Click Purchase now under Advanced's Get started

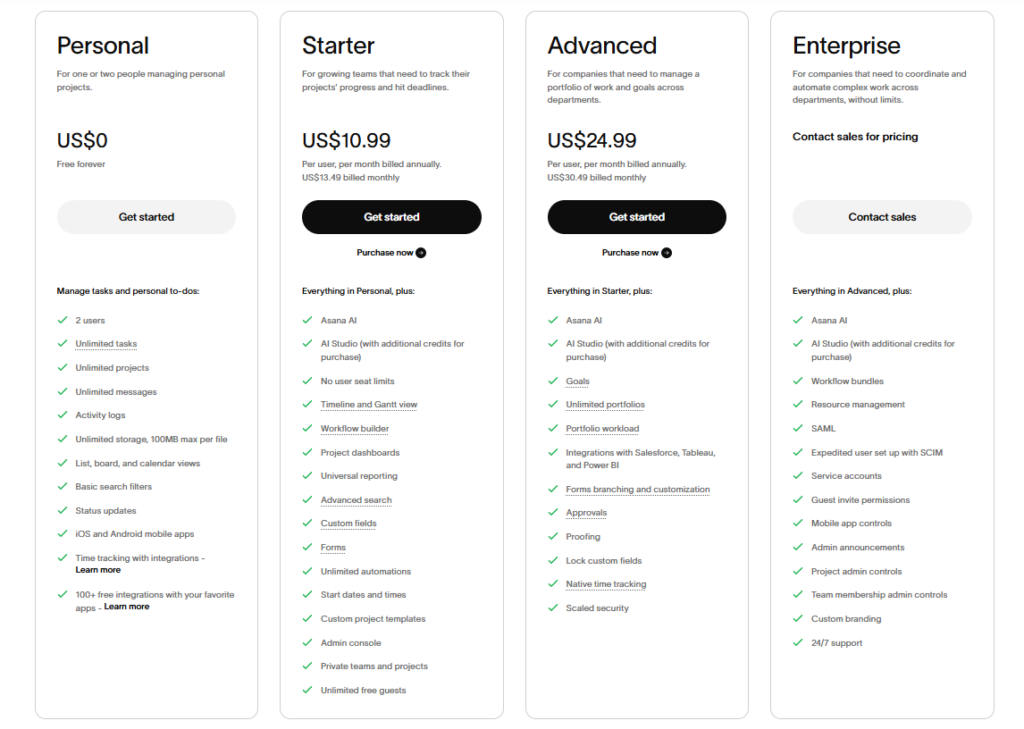click(631, 253)
